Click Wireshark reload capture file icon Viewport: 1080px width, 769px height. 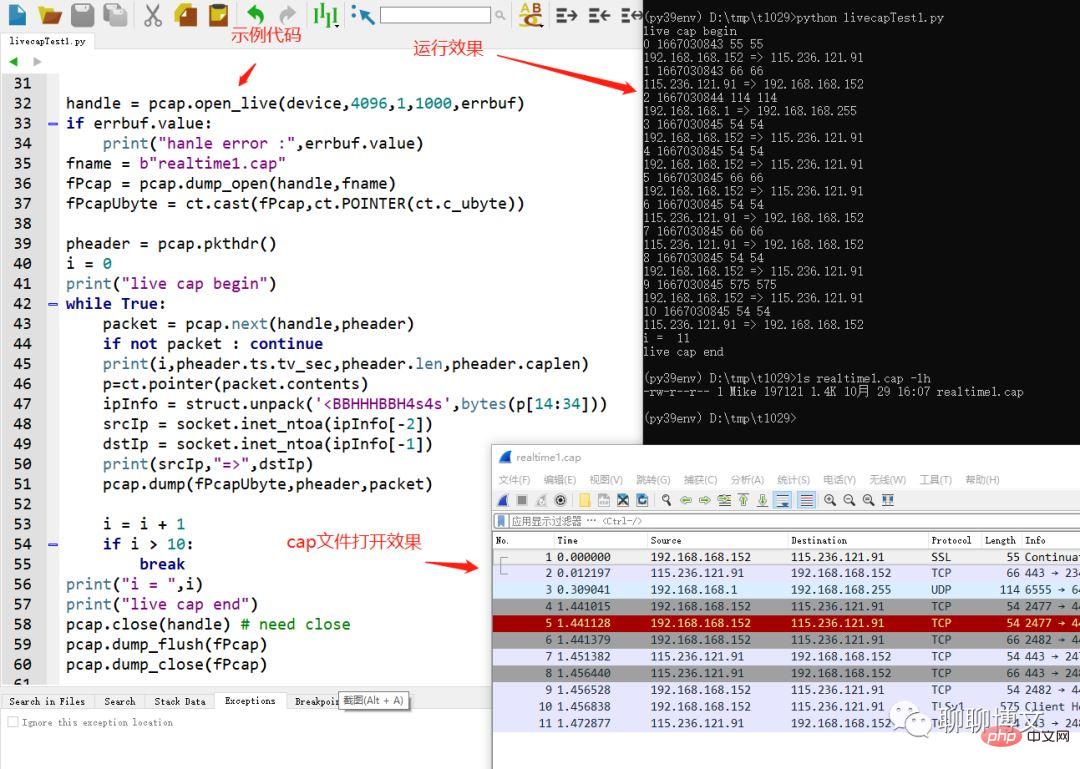(642, 500)
